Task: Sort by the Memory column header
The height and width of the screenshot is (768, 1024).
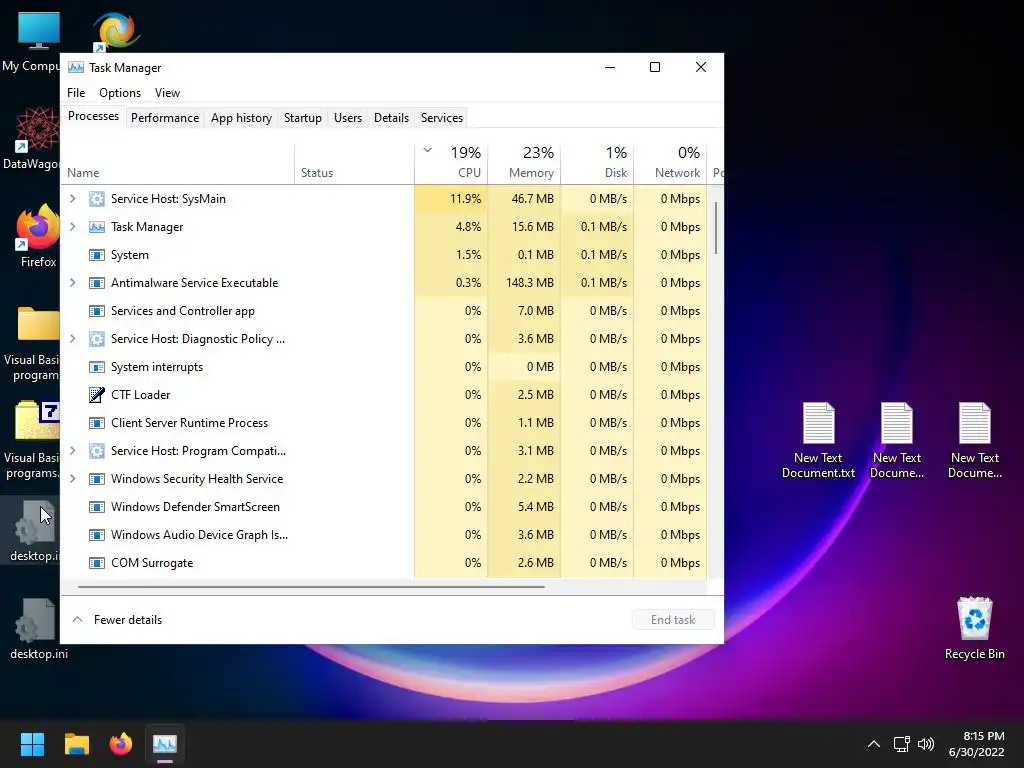Action: (524, 163)
